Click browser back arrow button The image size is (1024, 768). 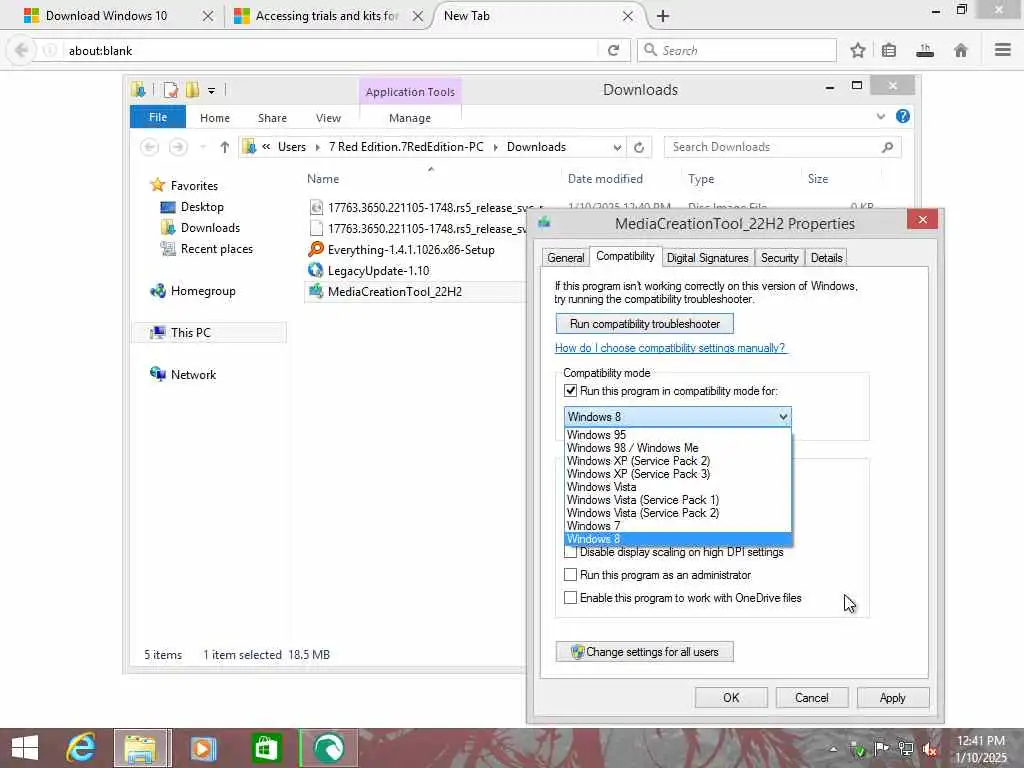point(22,50)
